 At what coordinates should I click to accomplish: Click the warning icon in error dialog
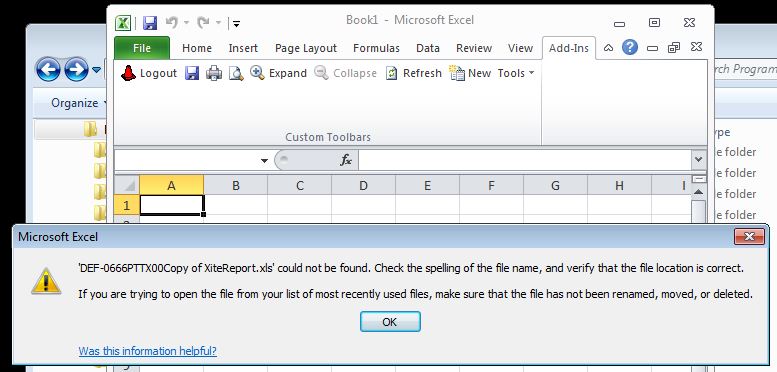[x=46, y=281]
